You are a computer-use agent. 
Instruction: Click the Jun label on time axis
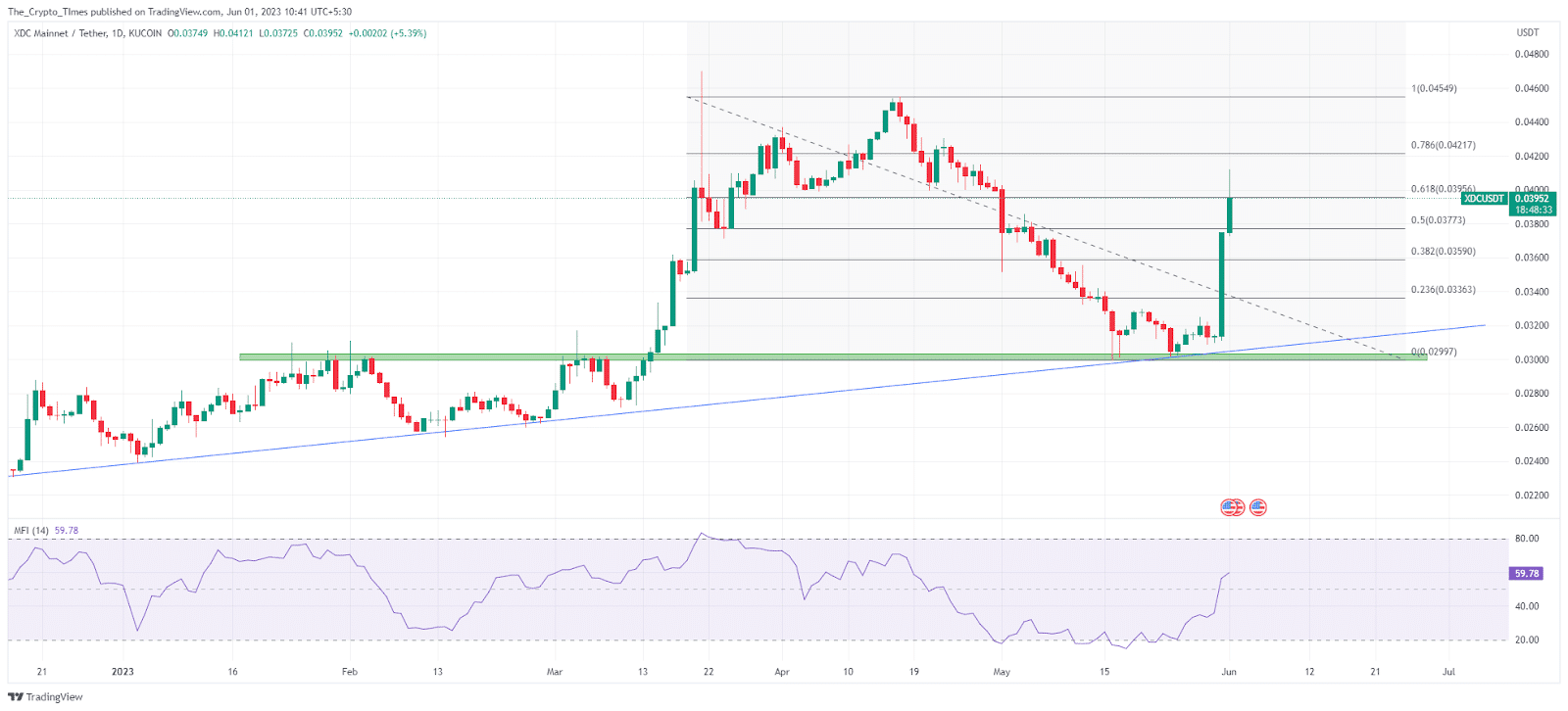pyautogui.click(x=1229, y=672)
